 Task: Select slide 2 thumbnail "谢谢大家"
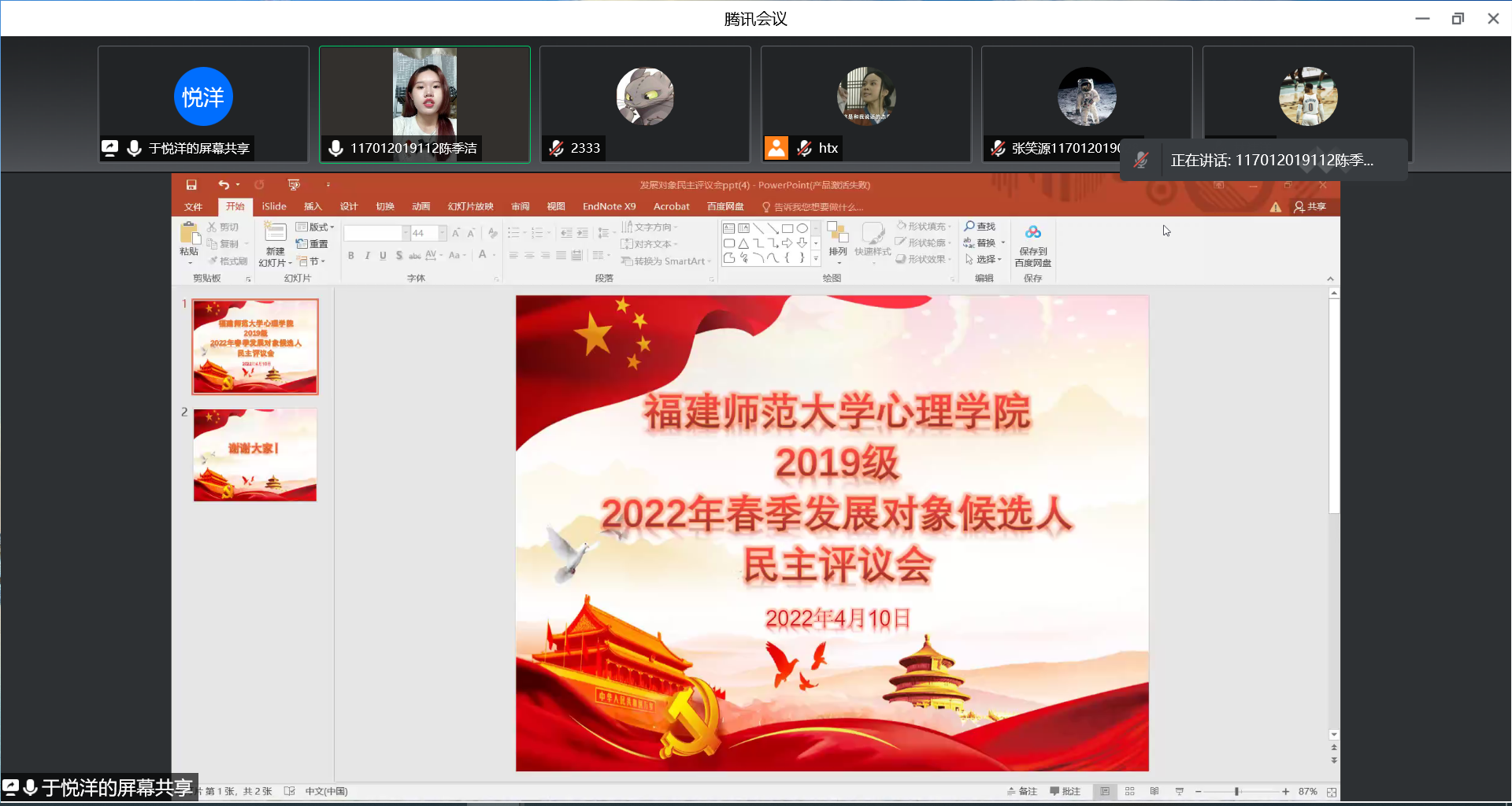[x=255, y=455]
